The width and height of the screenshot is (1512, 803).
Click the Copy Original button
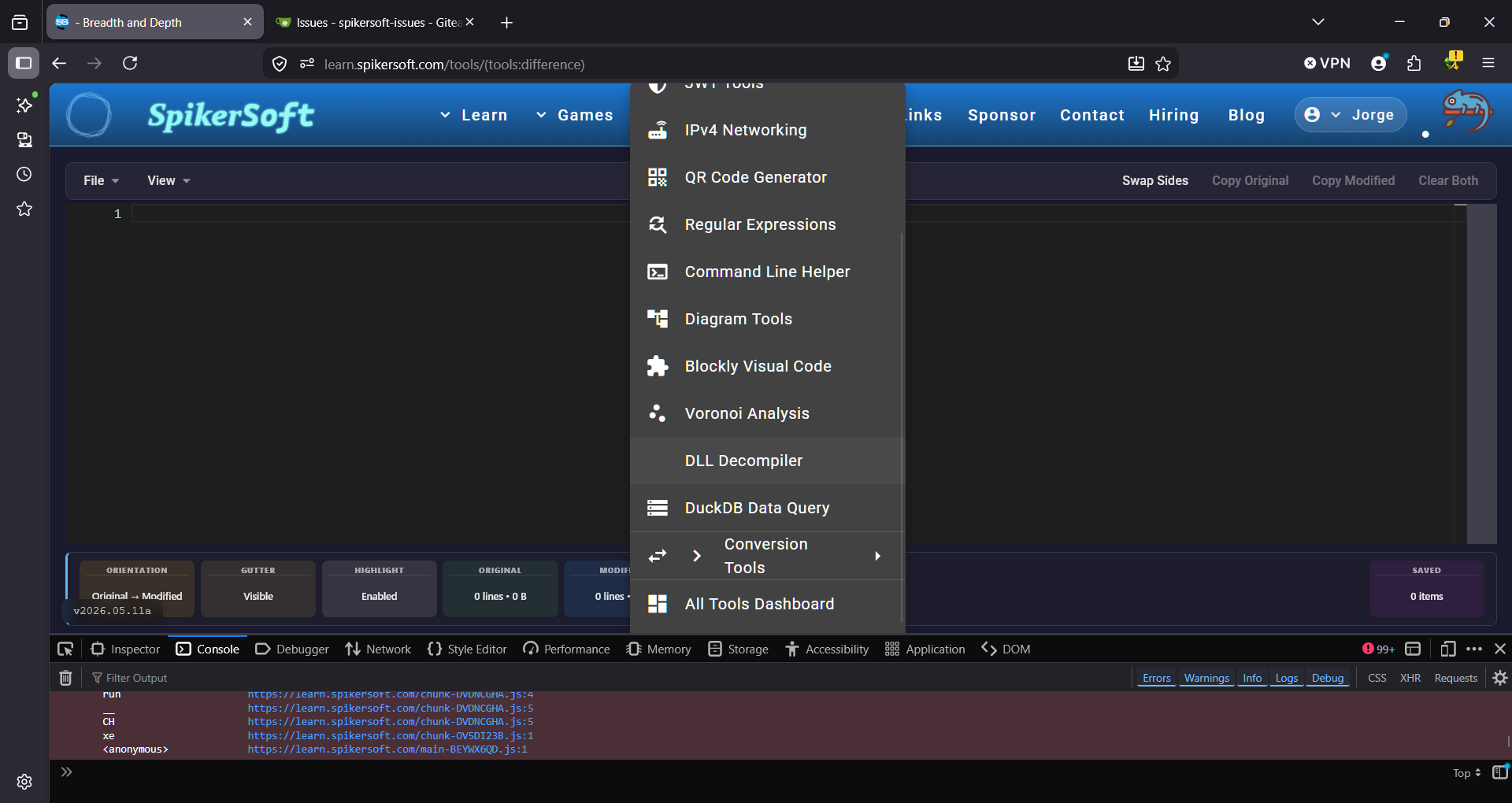1251,180
